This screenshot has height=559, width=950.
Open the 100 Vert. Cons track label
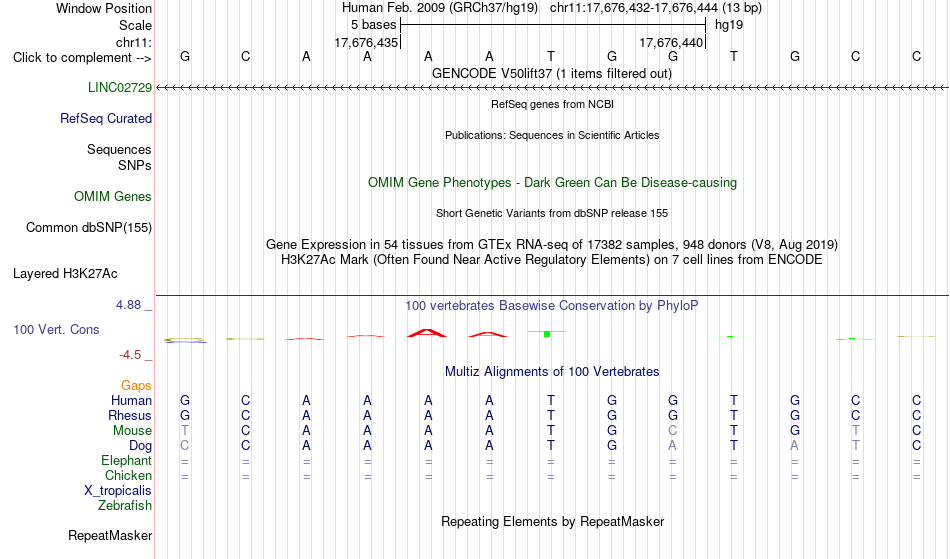(56, 330)
